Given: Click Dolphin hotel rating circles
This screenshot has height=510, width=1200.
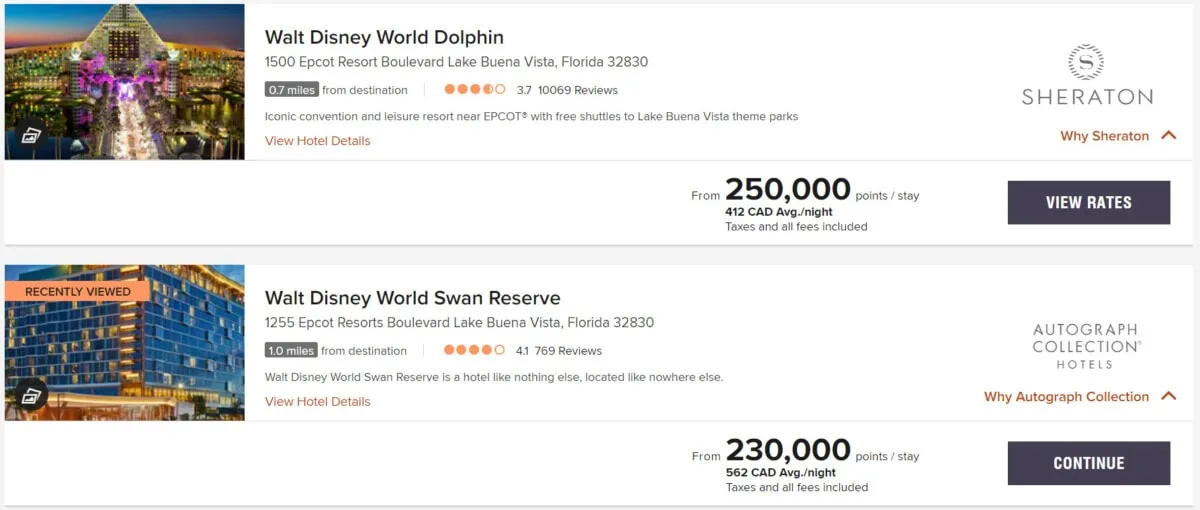Looking at the screenshot, I should pyautogui.click(x=475, y=90).
